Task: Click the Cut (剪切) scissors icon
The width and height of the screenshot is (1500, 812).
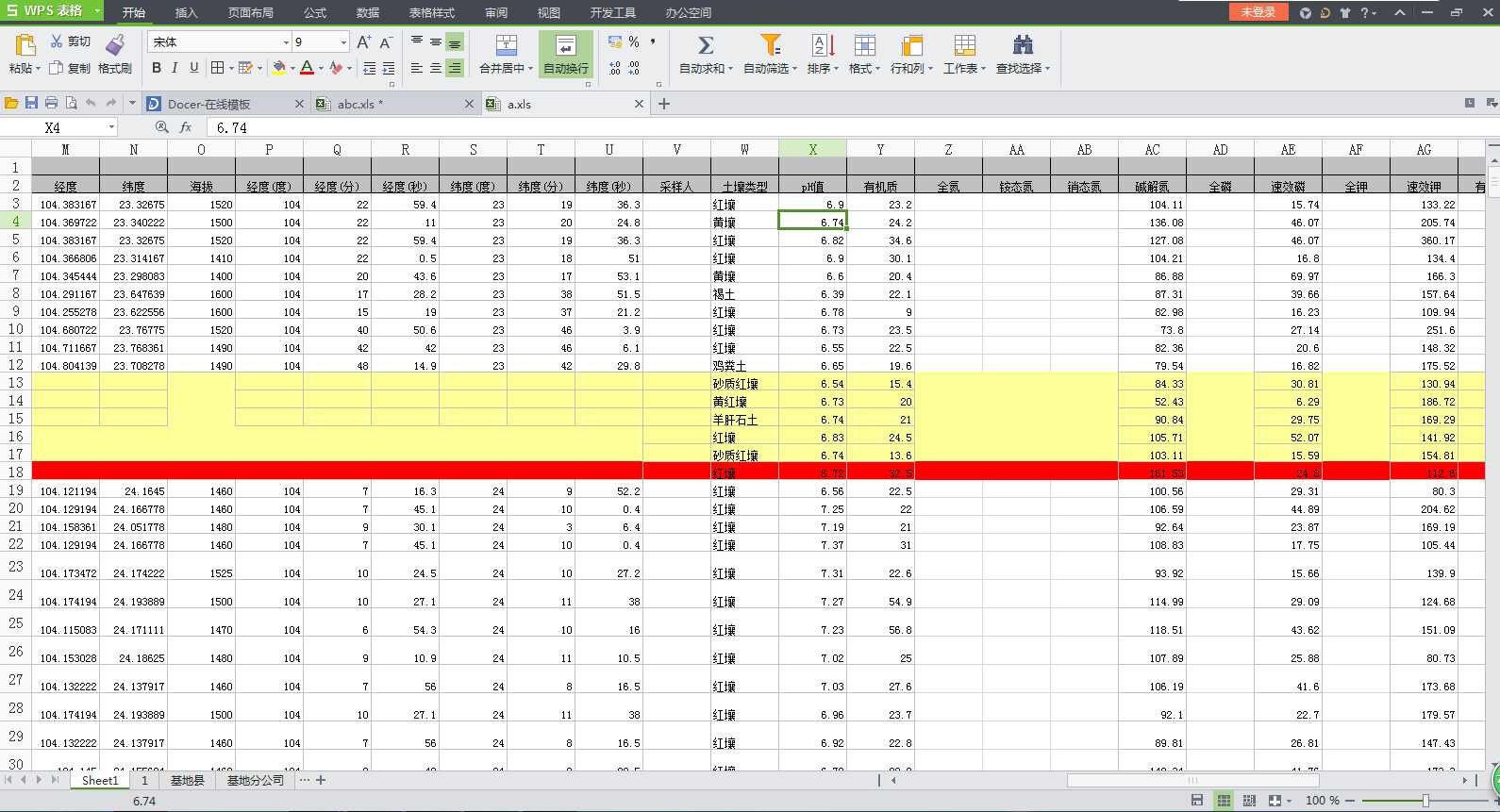Action: 57,41
